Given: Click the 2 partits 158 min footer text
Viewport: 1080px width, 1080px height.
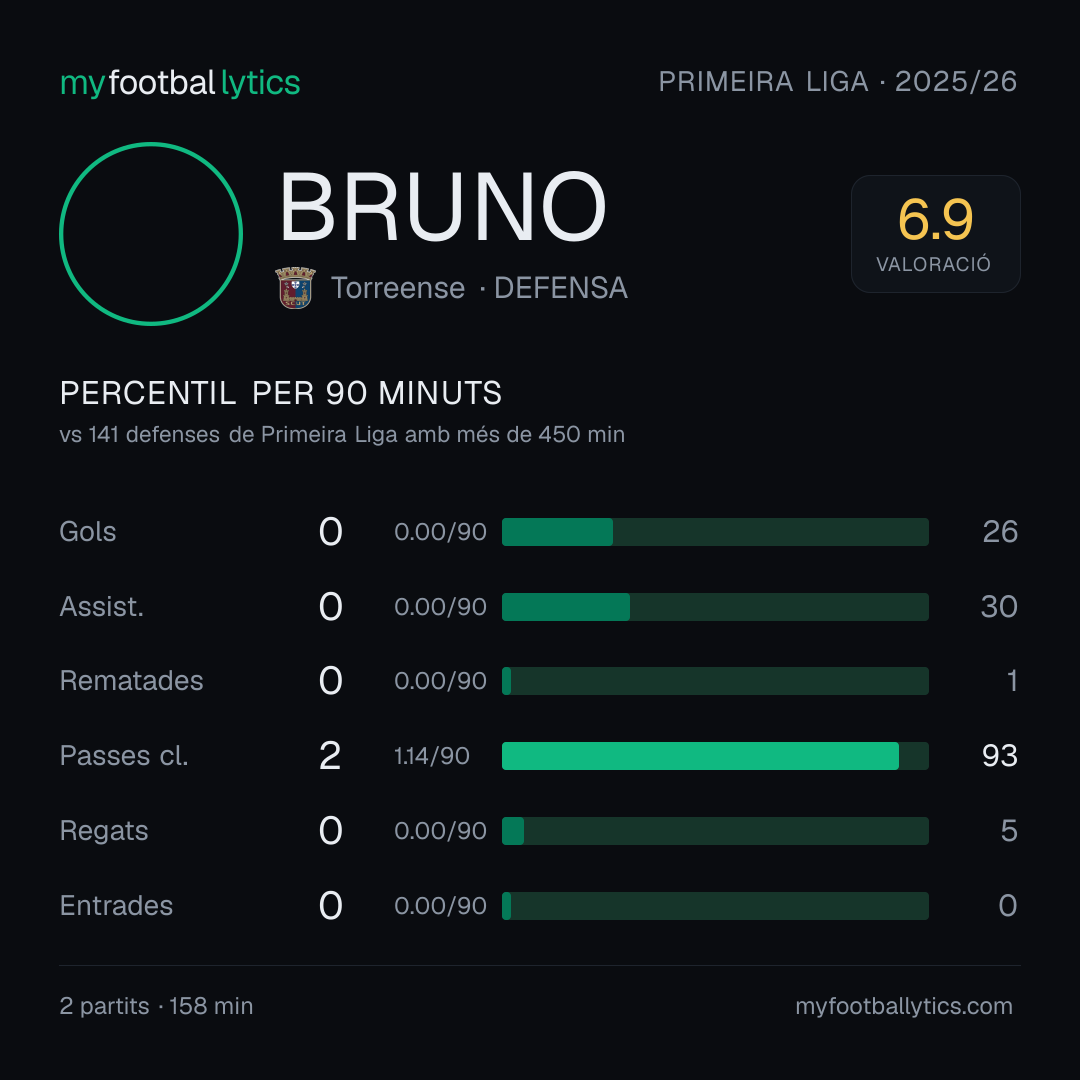Looking at the screenshot, I should (156, 1006).
